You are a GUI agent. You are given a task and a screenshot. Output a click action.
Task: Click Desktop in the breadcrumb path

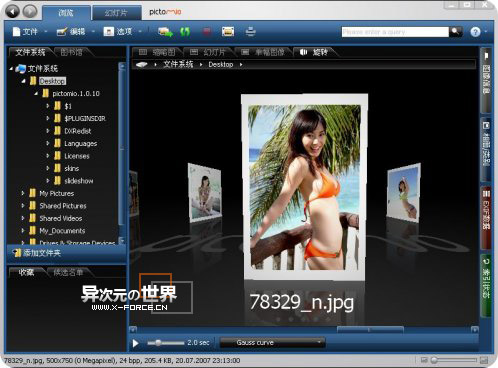coord(221,64)
